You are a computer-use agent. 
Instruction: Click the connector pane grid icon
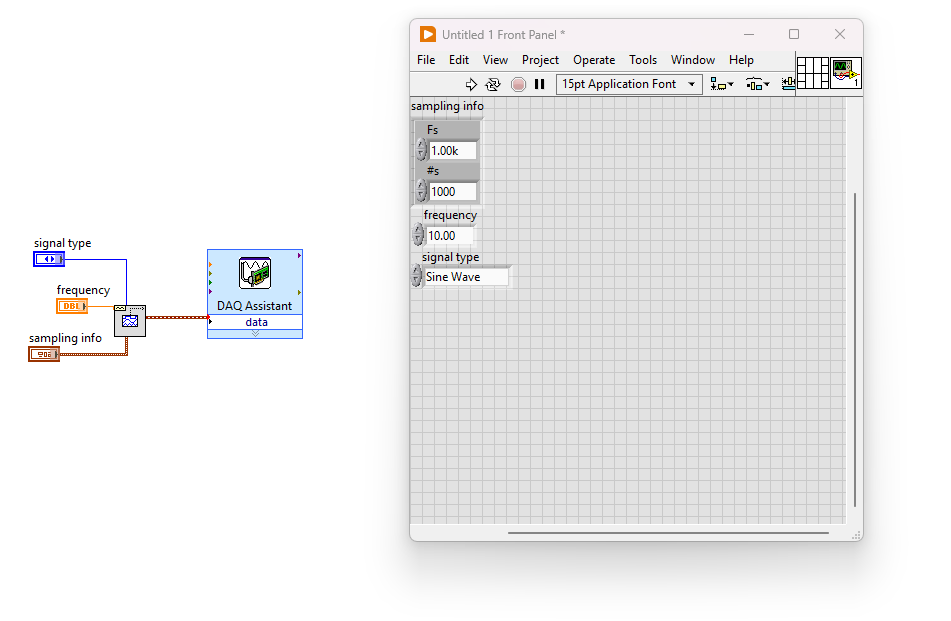(812, 73)
